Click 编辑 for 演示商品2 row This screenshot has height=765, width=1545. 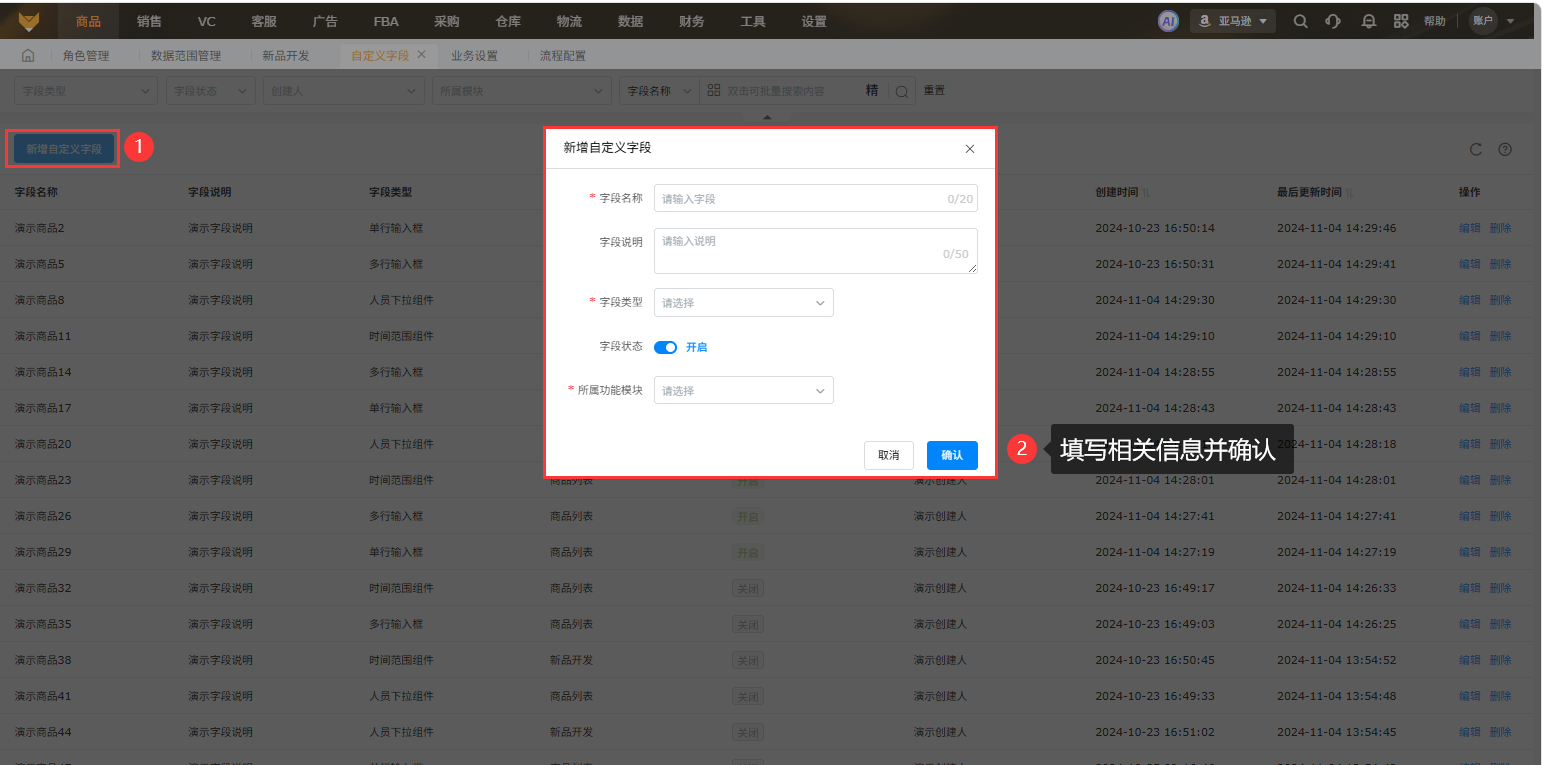tap(1470, 228)
